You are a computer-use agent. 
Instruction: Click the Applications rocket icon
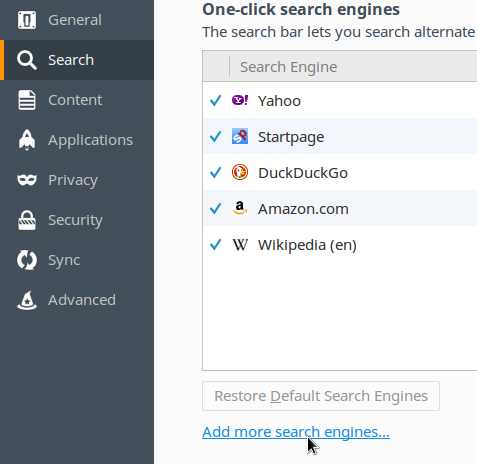tap(27, 140)
